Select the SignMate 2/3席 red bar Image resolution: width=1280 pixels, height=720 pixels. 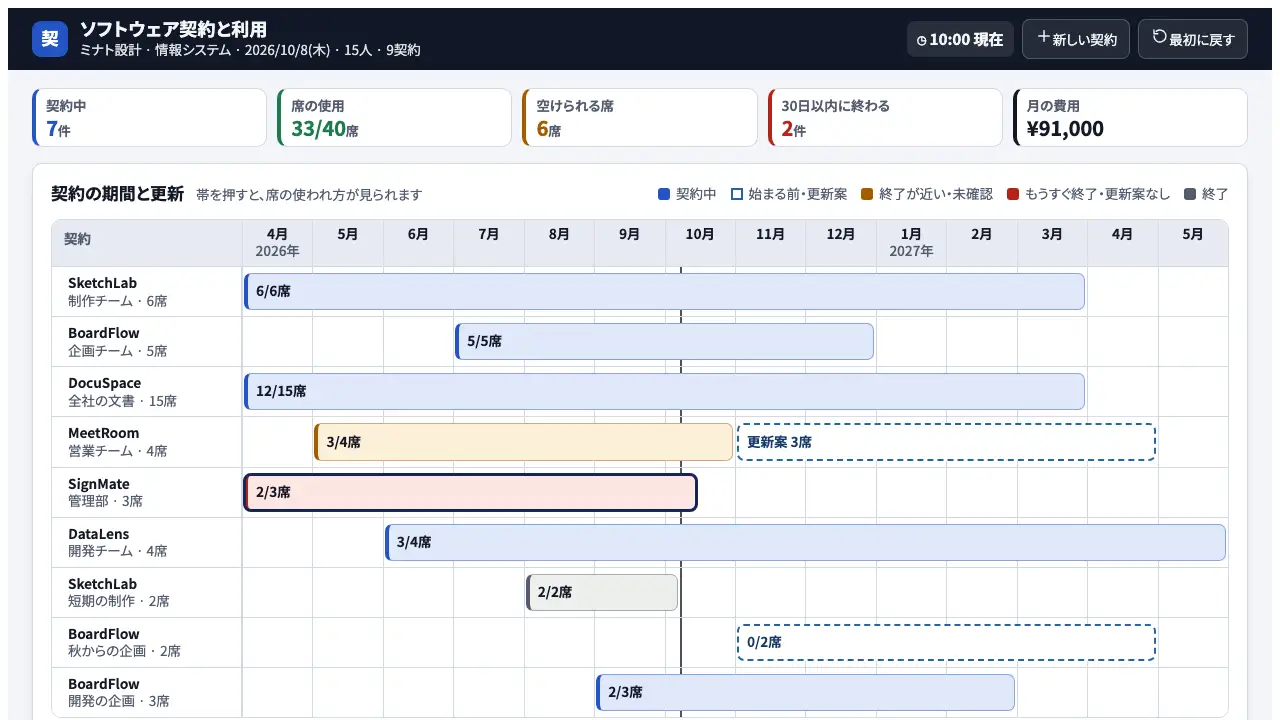[x=470, y=492]
